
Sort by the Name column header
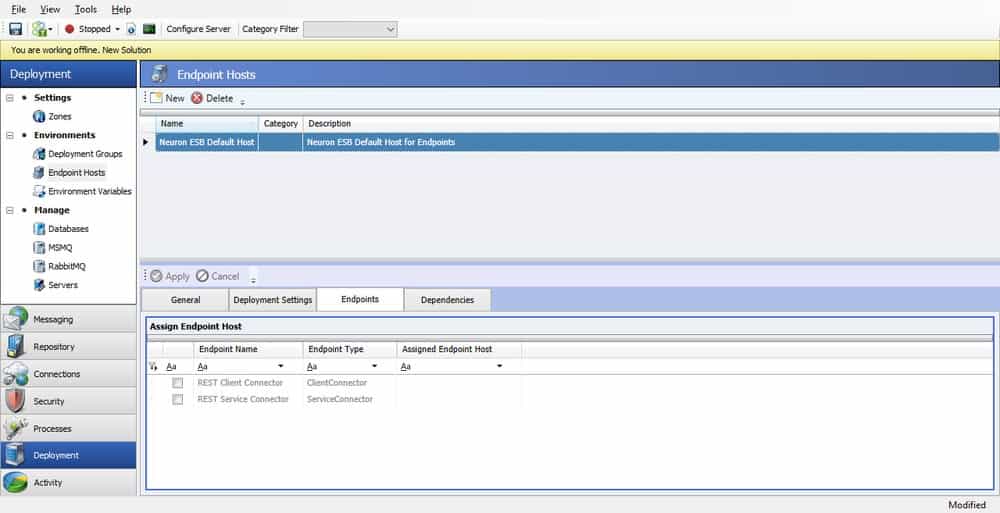[x=207, y=124]
